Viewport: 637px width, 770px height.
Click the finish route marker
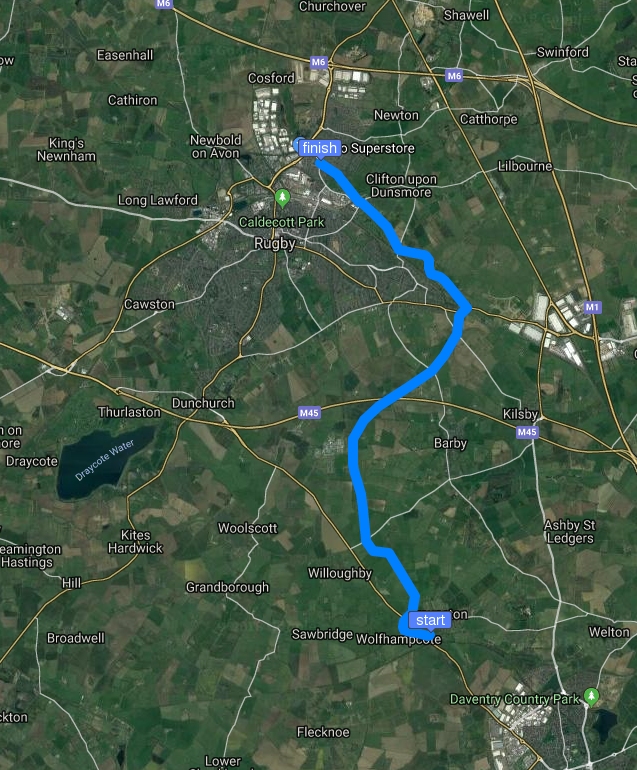tap(319, 148)
